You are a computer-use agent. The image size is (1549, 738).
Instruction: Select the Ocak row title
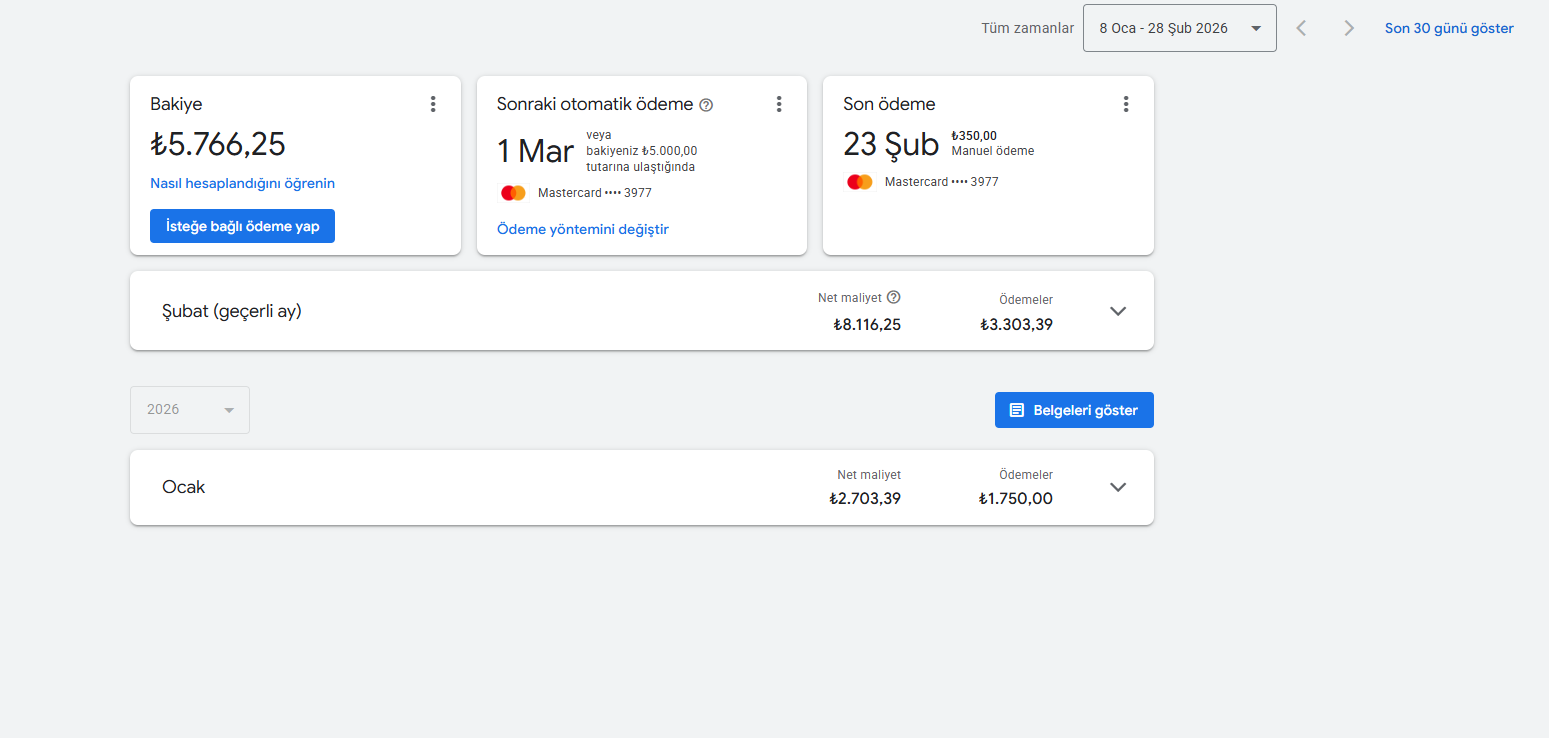click(184, 487)
